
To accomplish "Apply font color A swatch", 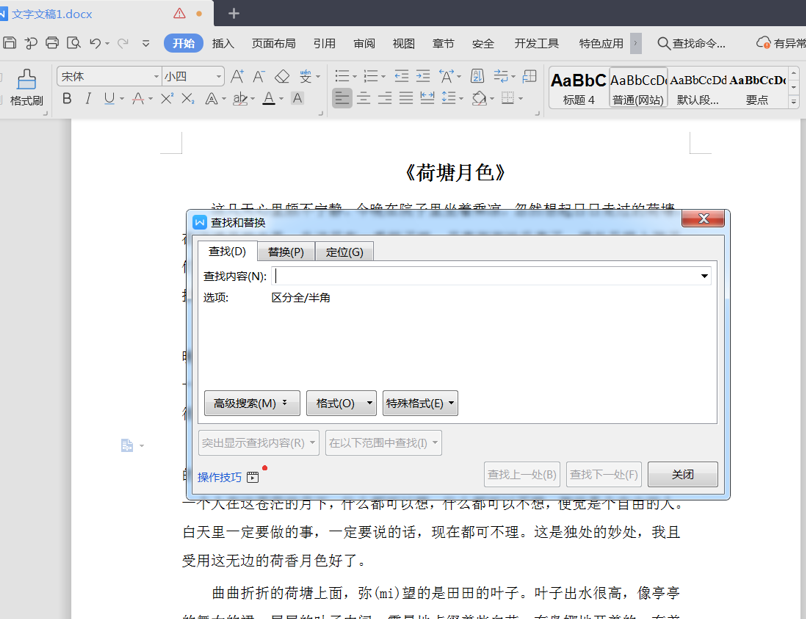I will (269, 98).
